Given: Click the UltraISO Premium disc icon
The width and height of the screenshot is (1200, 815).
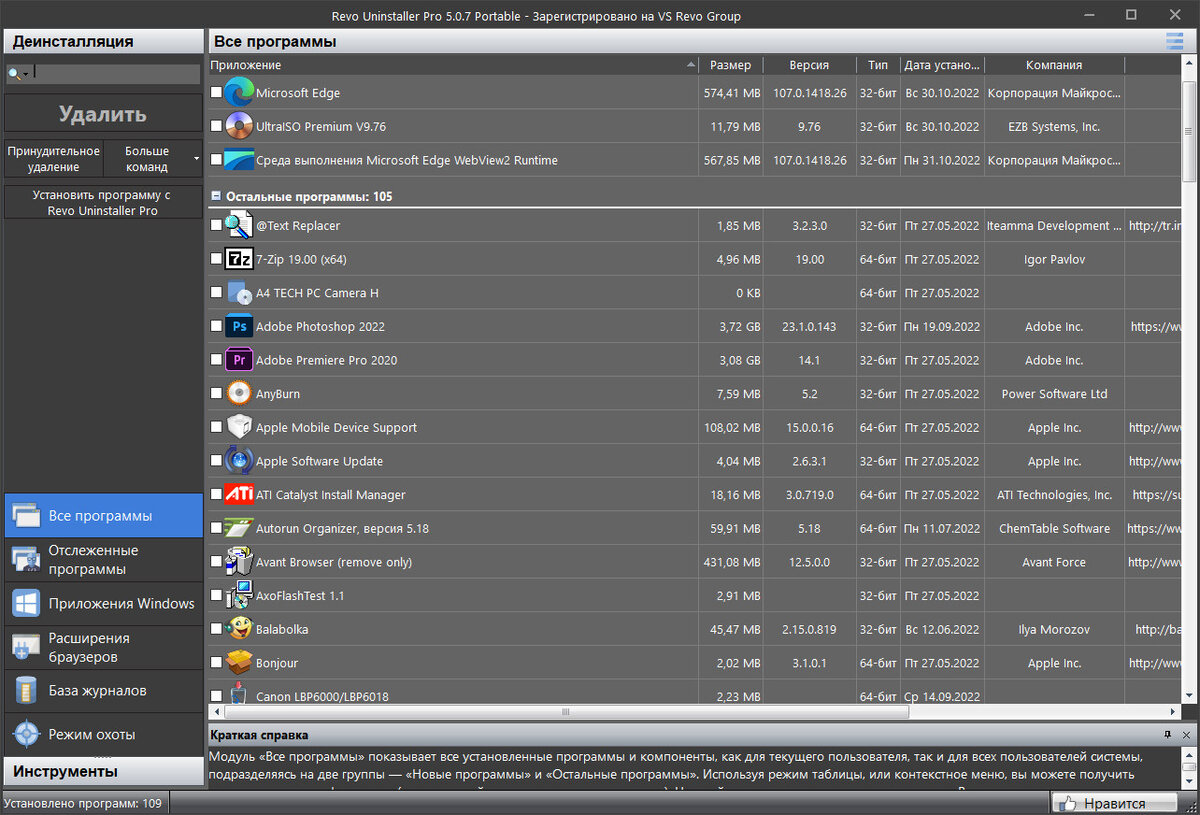Looking at the screenshot, I should tap(239, 126).
